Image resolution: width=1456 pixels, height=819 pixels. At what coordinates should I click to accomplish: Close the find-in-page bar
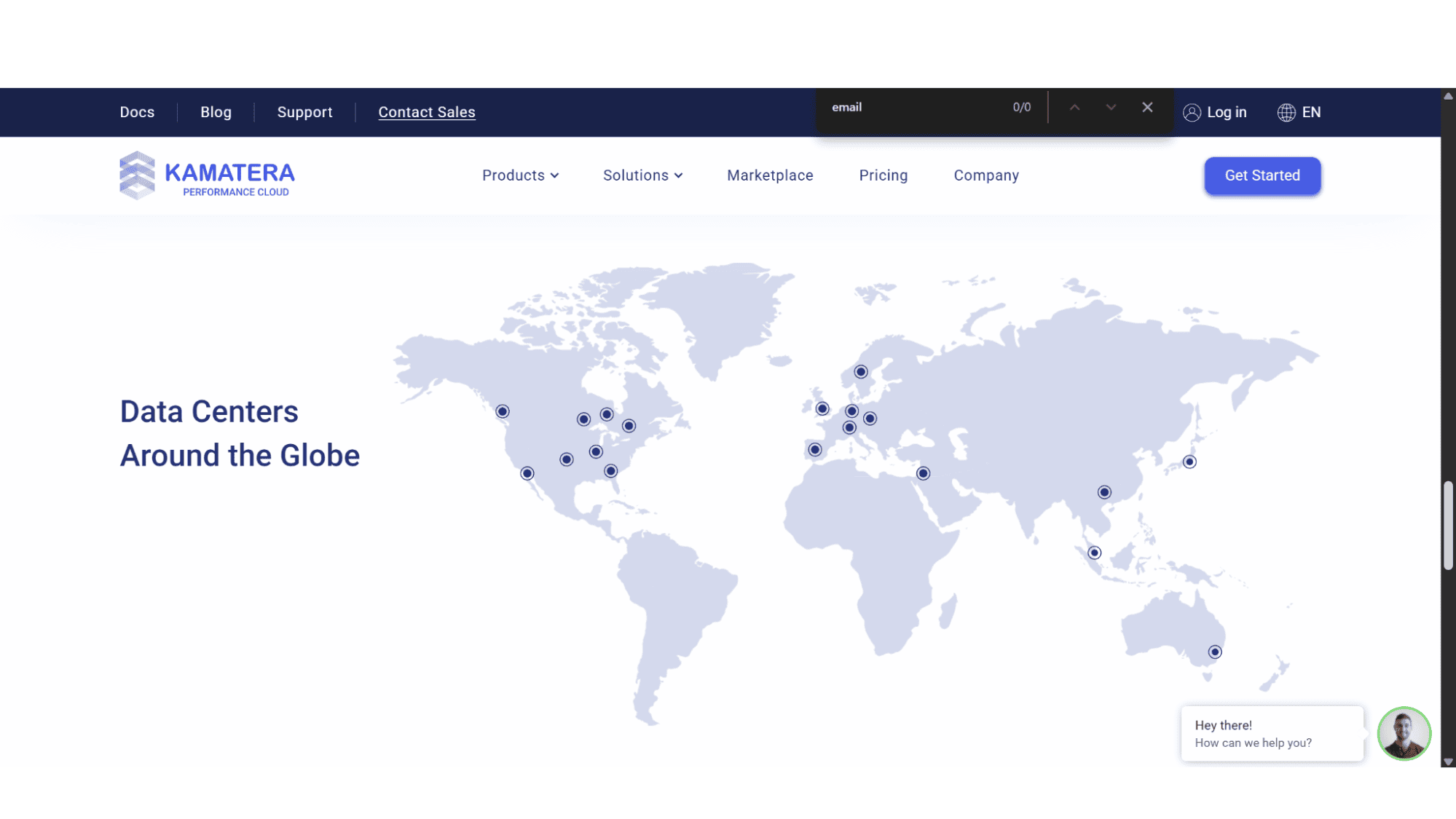click(1147, 107)
